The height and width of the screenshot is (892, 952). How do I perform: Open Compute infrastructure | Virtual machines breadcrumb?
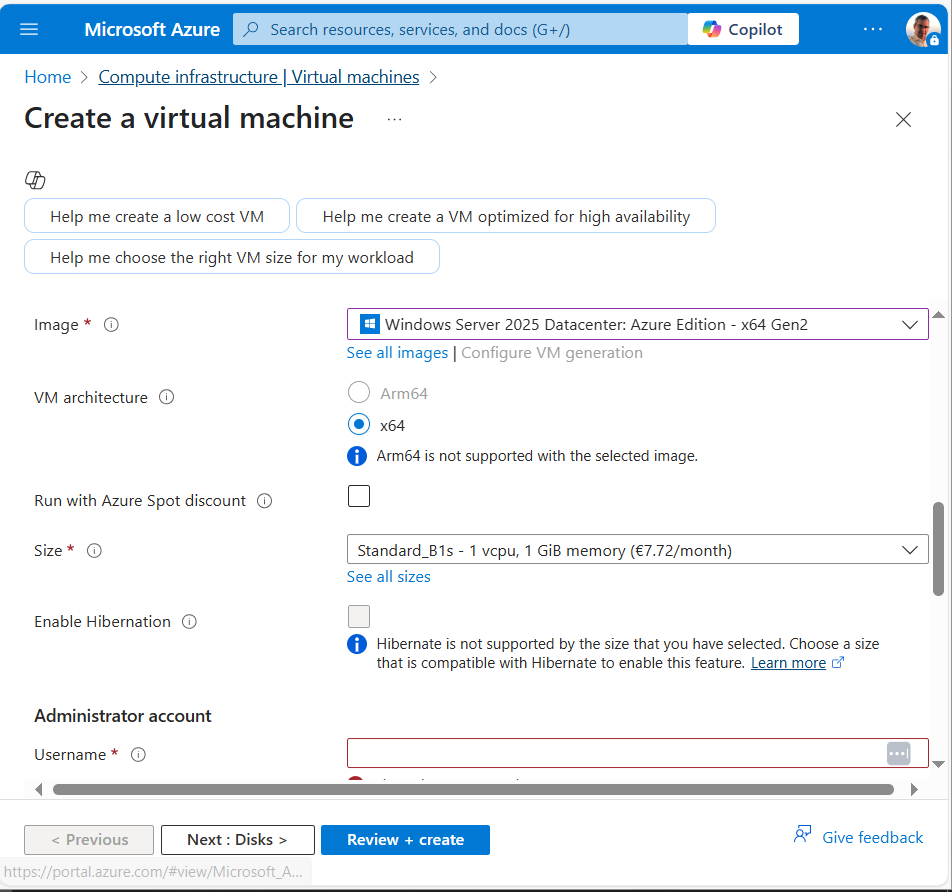tap(259, 77)
